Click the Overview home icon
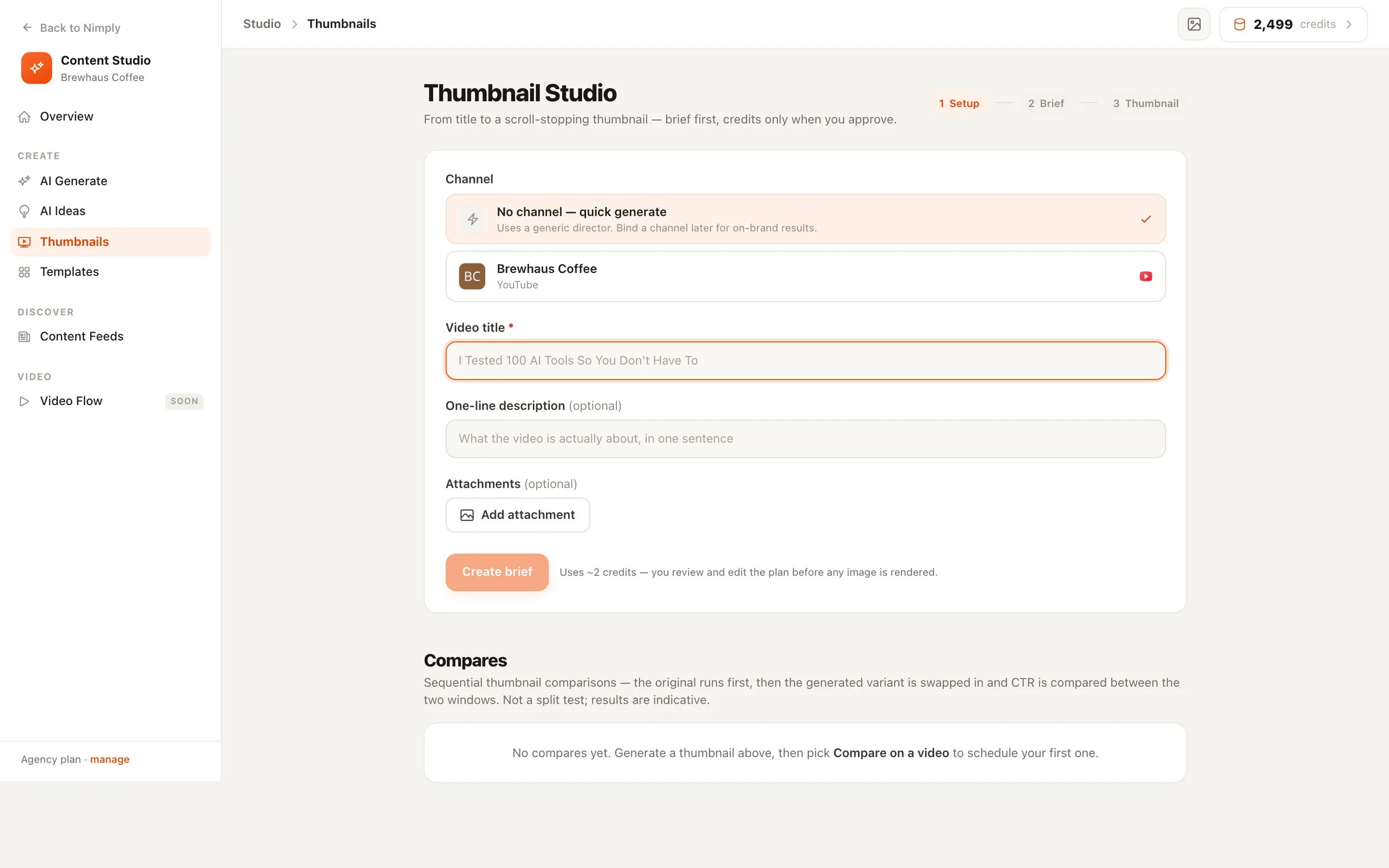 click(x=24, y=116)
